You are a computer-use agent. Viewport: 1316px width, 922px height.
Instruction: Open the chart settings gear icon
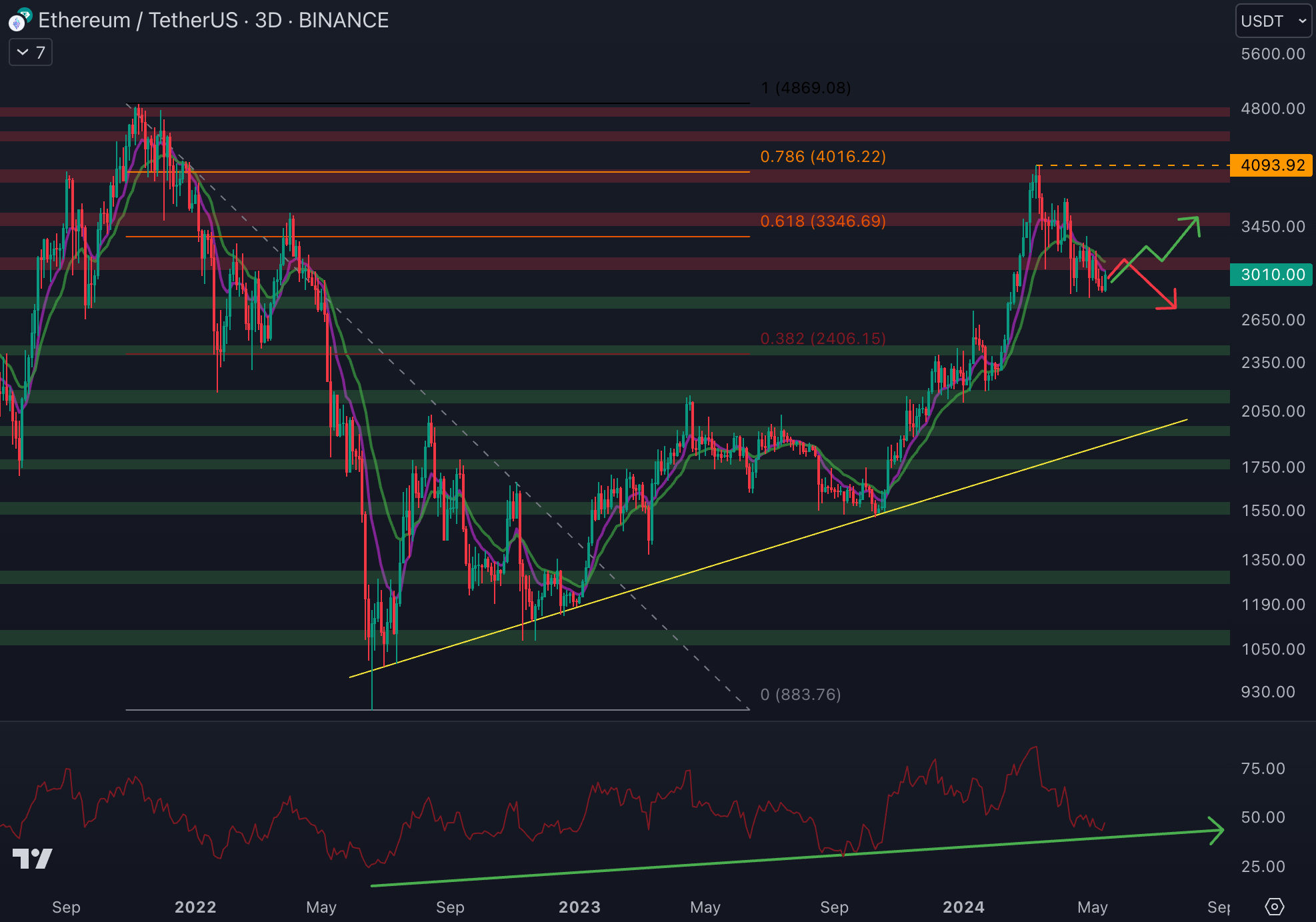[x=1274, y=907]
